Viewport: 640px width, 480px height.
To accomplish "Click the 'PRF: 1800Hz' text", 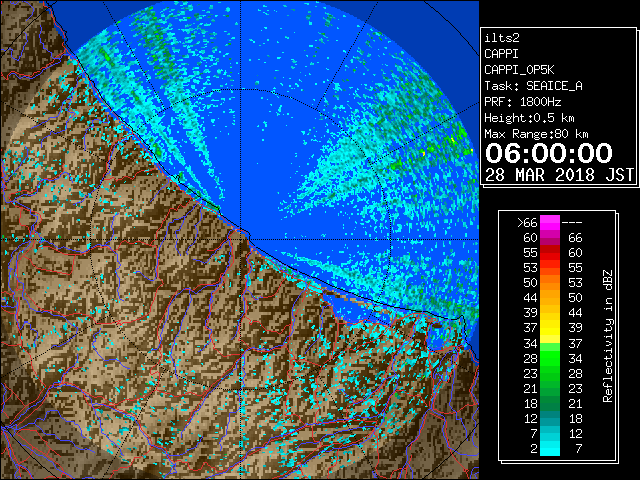I will [522, 102].
